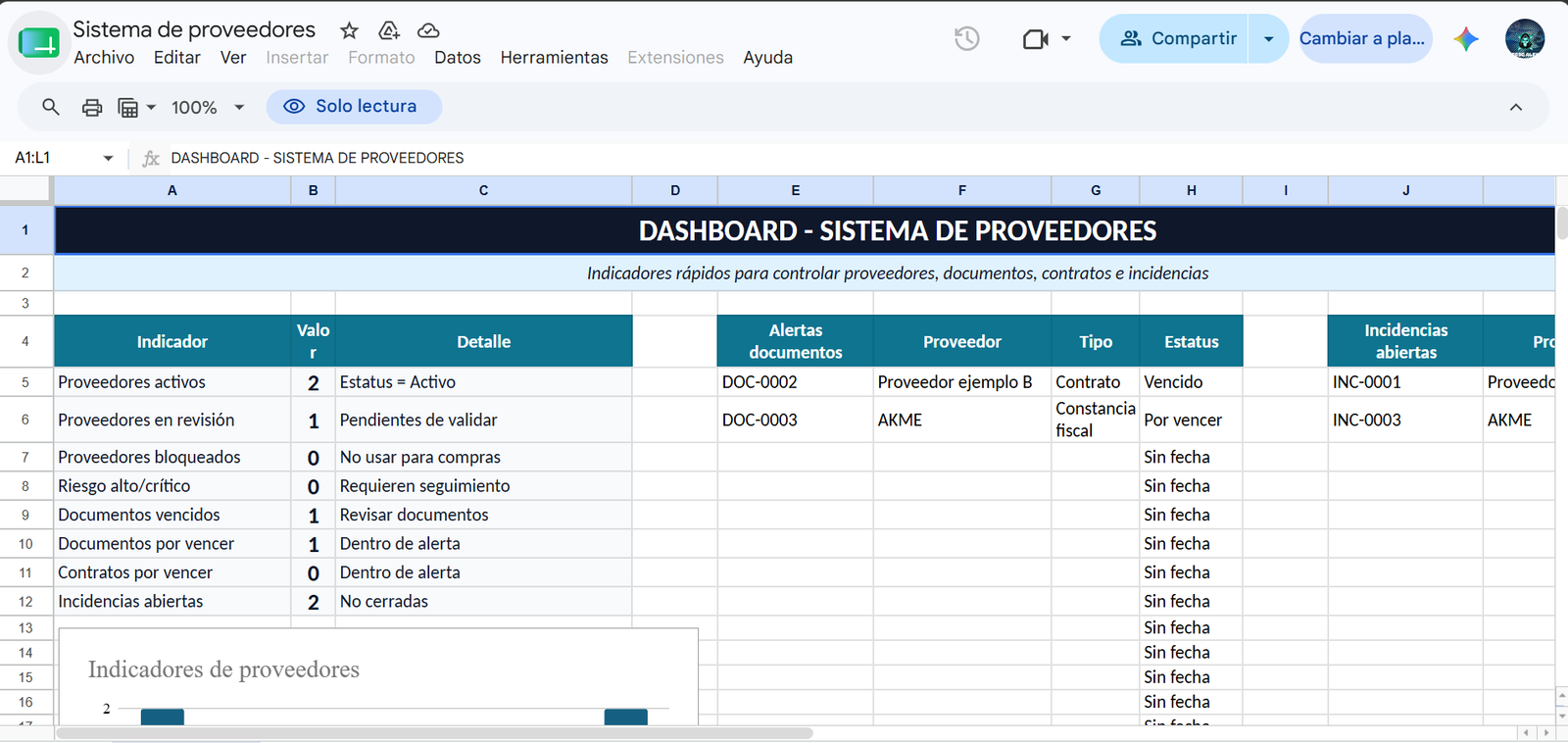Open the Ver menu

coord(233,58)
